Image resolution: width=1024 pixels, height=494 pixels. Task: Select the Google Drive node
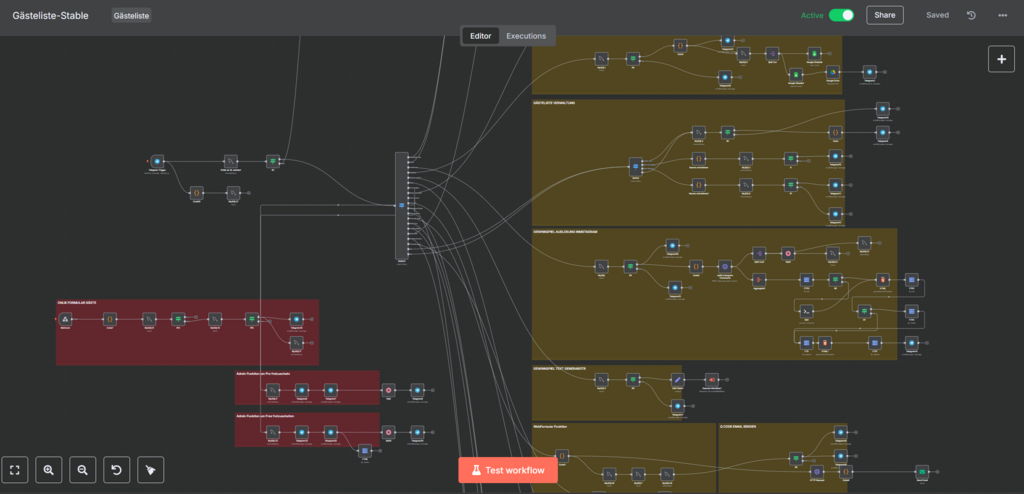[832, 71]
